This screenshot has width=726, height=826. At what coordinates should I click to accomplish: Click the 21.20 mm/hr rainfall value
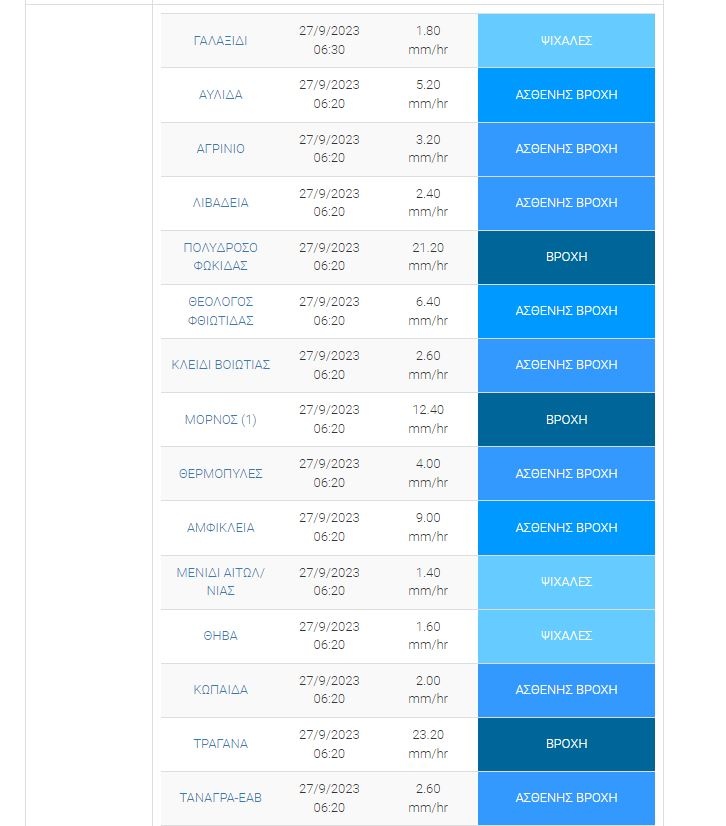427,257
